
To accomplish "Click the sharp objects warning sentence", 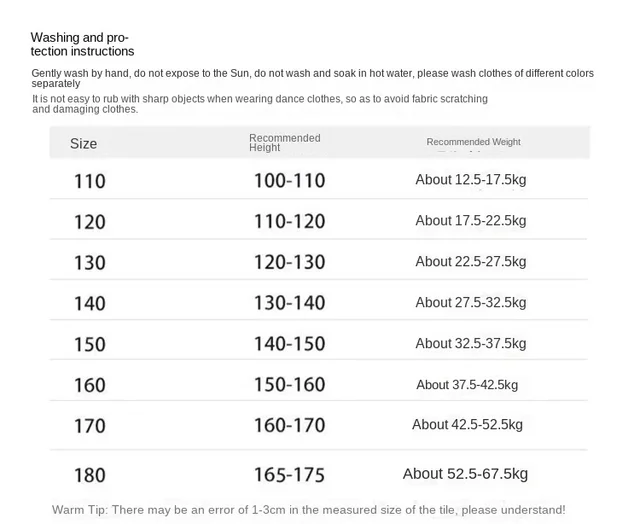I will 260,104.
